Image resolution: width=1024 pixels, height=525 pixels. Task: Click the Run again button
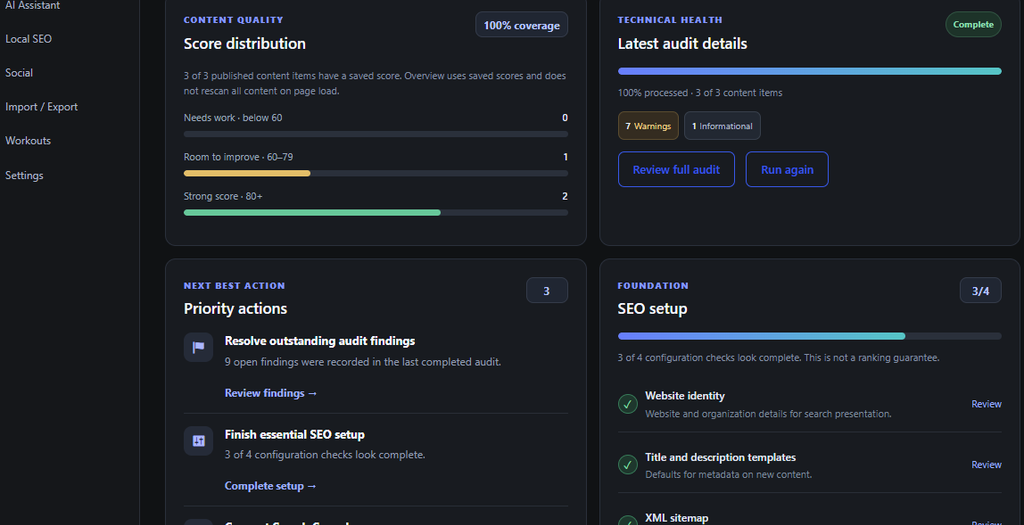pyautogui.click(x=787, y=169)
